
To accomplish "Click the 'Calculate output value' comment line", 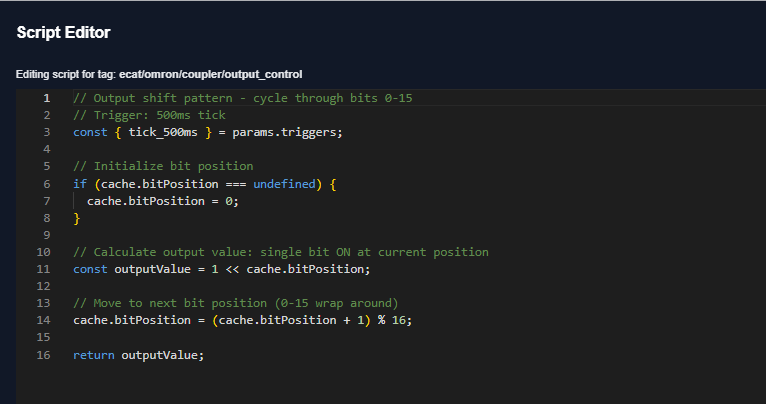I will tap(280, 252).
